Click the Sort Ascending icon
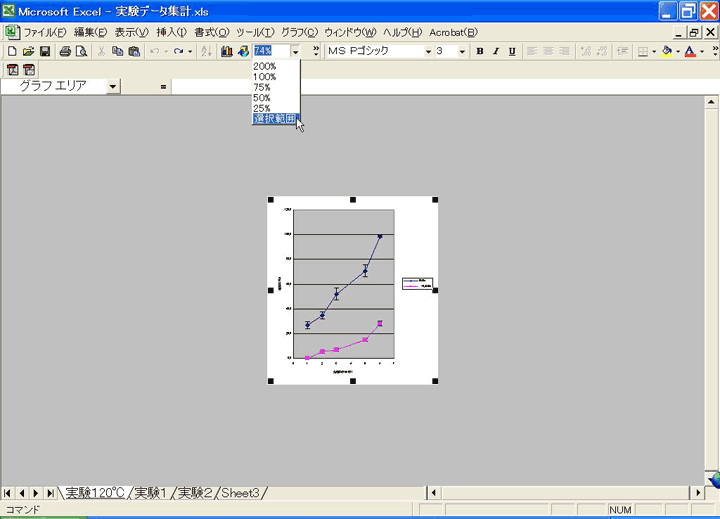 pos(207,51)
